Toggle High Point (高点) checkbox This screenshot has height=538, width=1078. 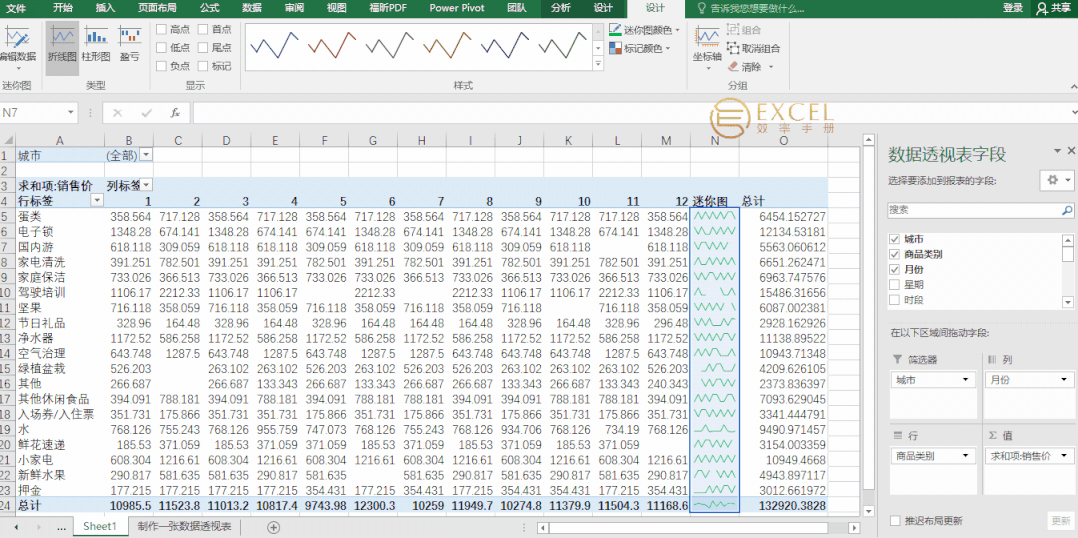click(162, 29)
